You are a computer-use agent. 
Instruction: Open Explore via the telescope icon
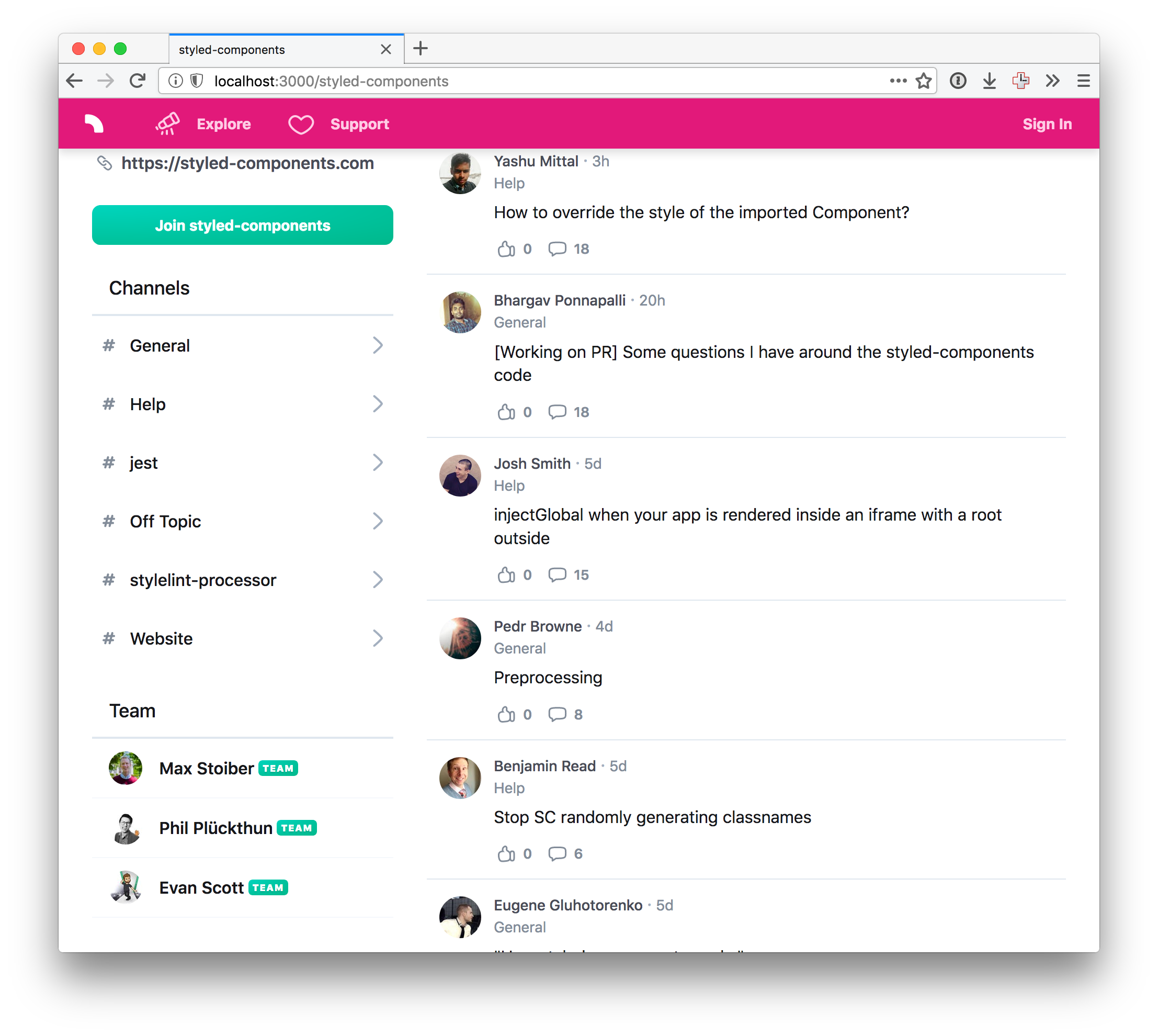coord(168,123)
